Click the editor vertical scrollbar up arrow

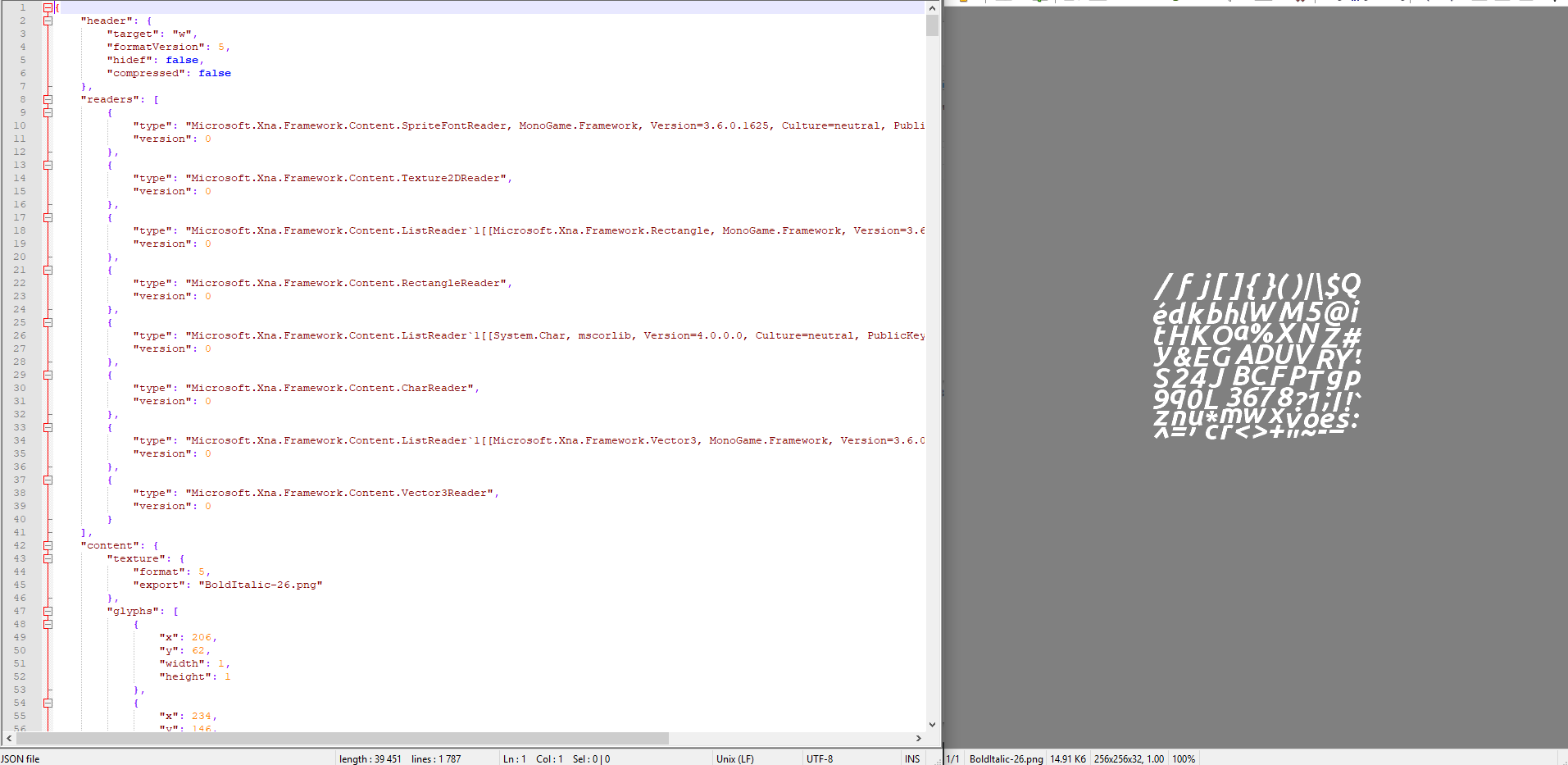coord(932,7)
